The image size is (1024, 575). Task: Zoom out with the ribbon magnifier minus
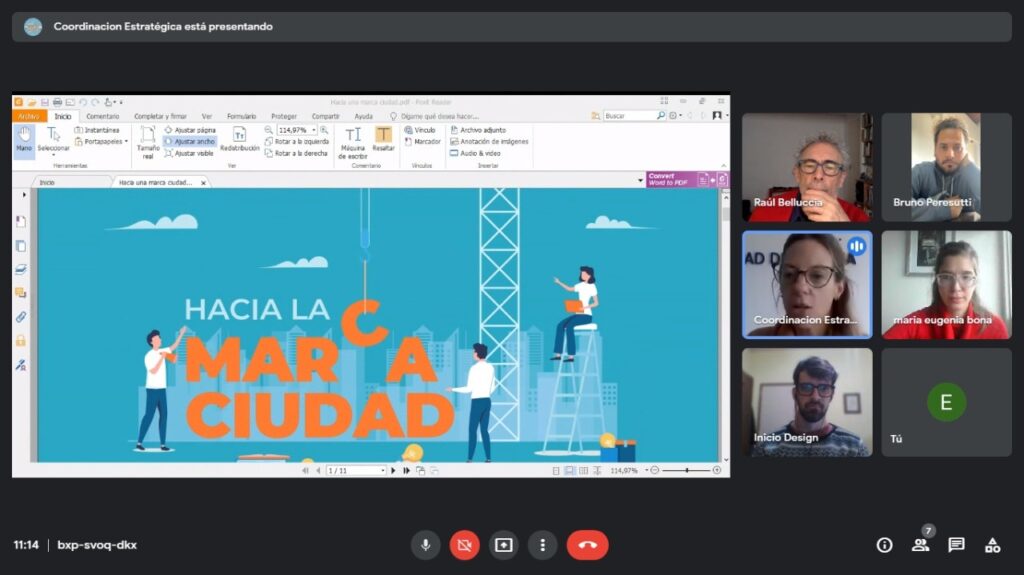pos(268,130)
